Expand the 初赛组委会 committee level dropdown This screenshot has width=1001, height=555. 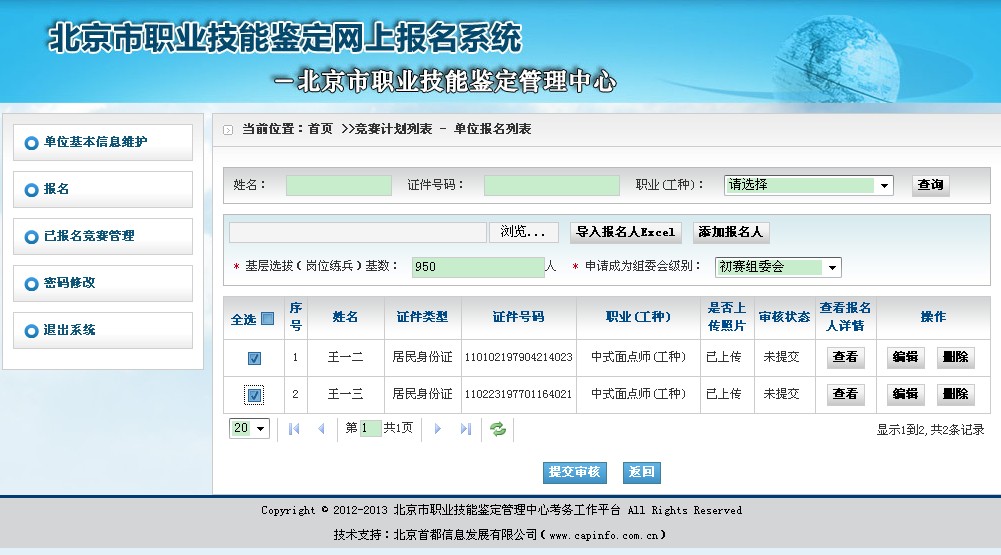pos(832,268)
